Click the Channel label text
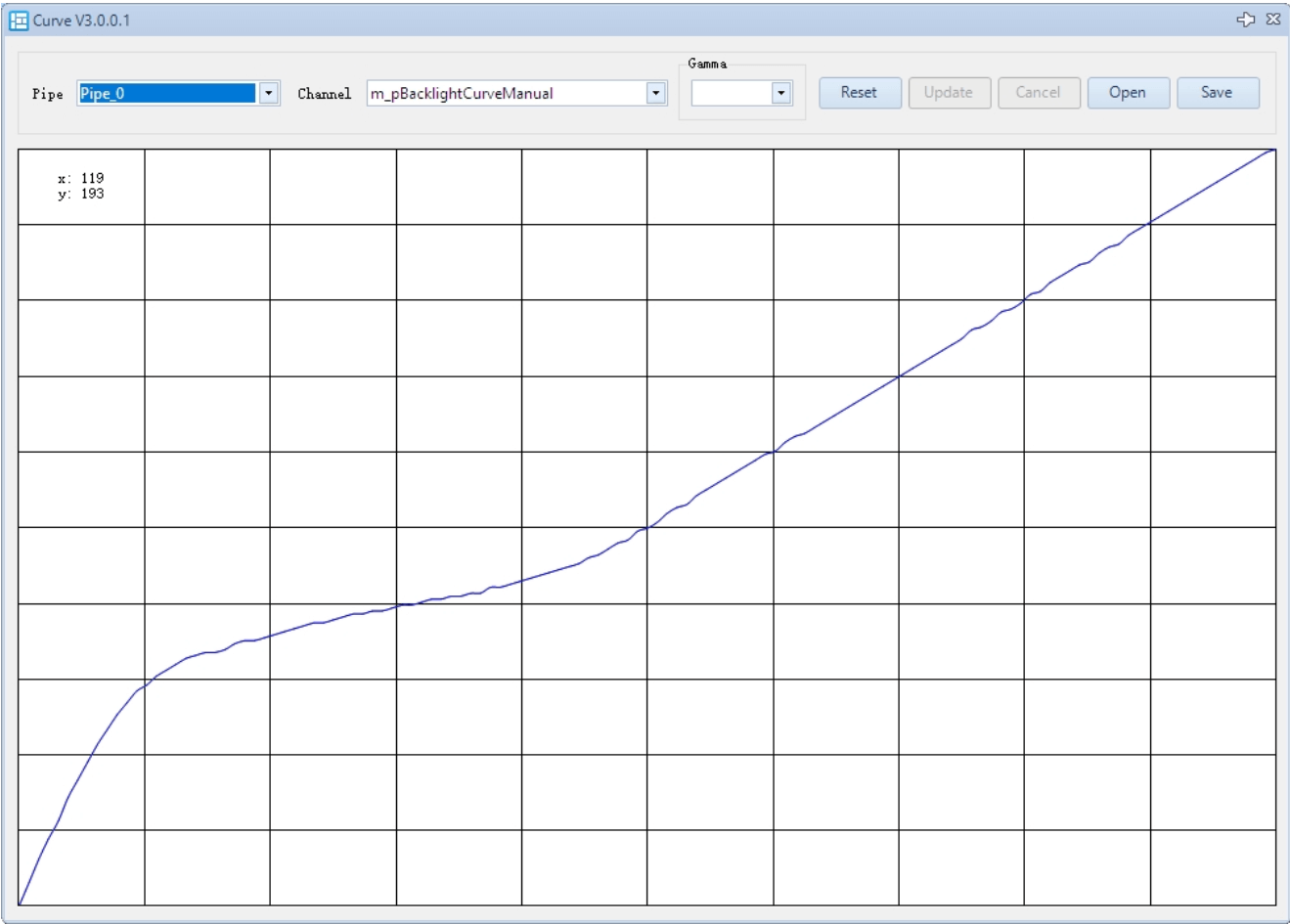Image resolution: width=1290 pixels, height=924 pixels. (x=324, y=94)
